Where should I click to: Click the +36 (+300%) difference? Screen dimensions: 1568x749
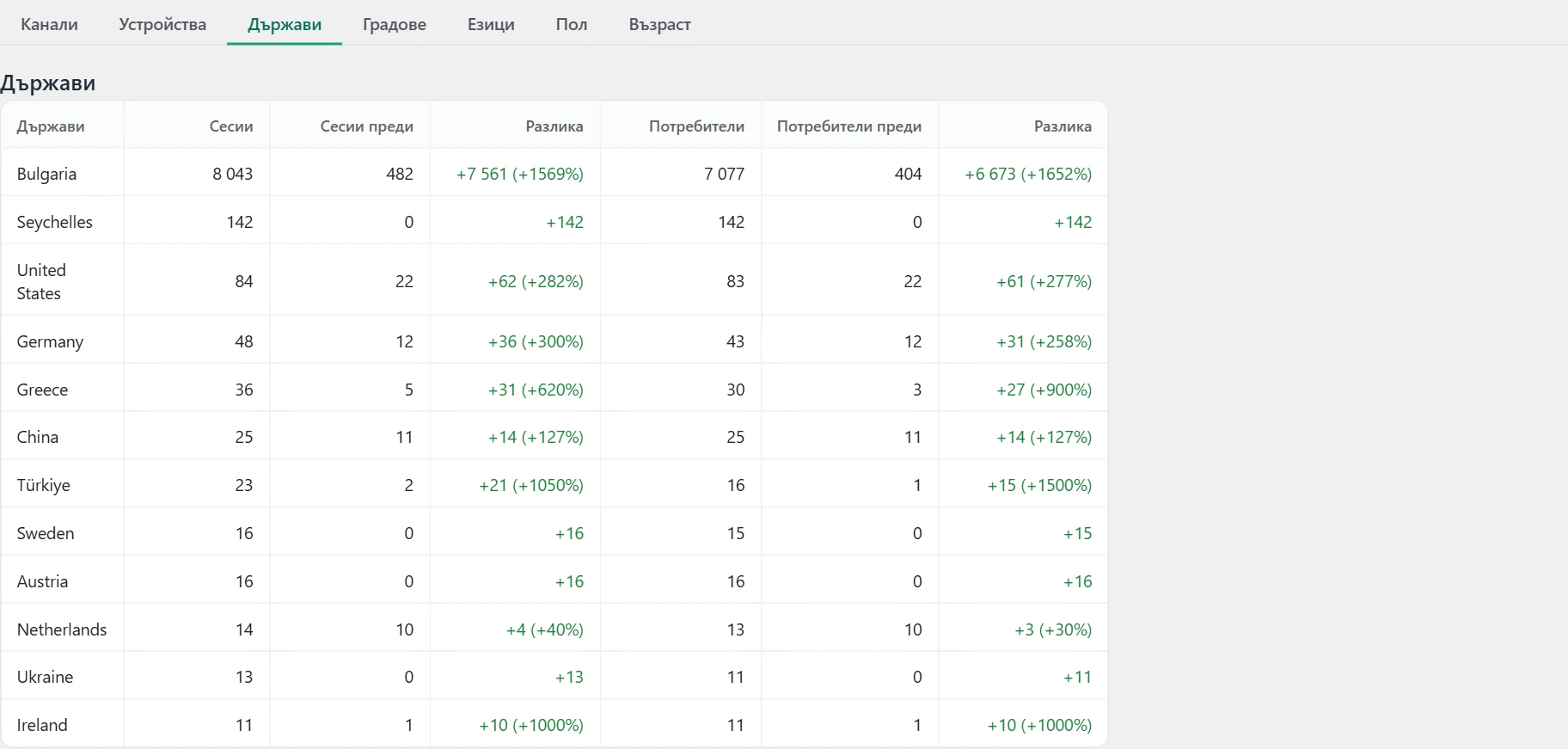pos(536,341)
